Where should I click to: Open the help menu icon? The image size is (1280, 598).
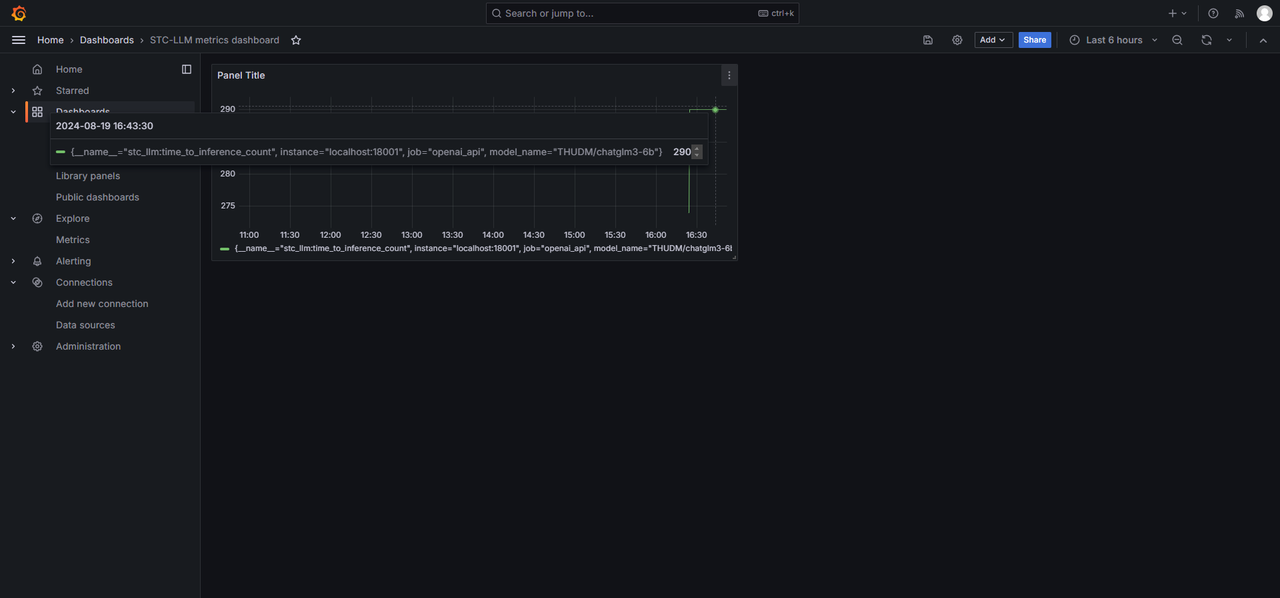coord(1213,13)
